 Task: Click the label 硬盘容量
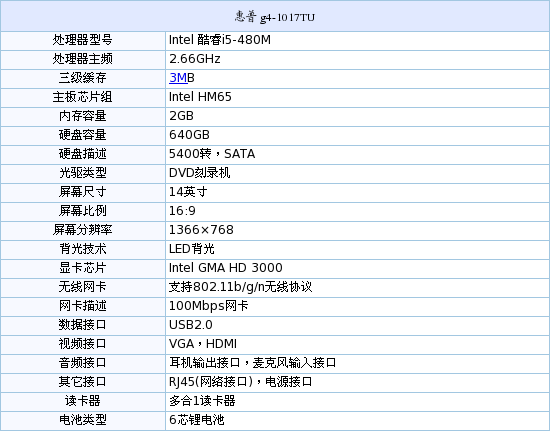[82, 135]
